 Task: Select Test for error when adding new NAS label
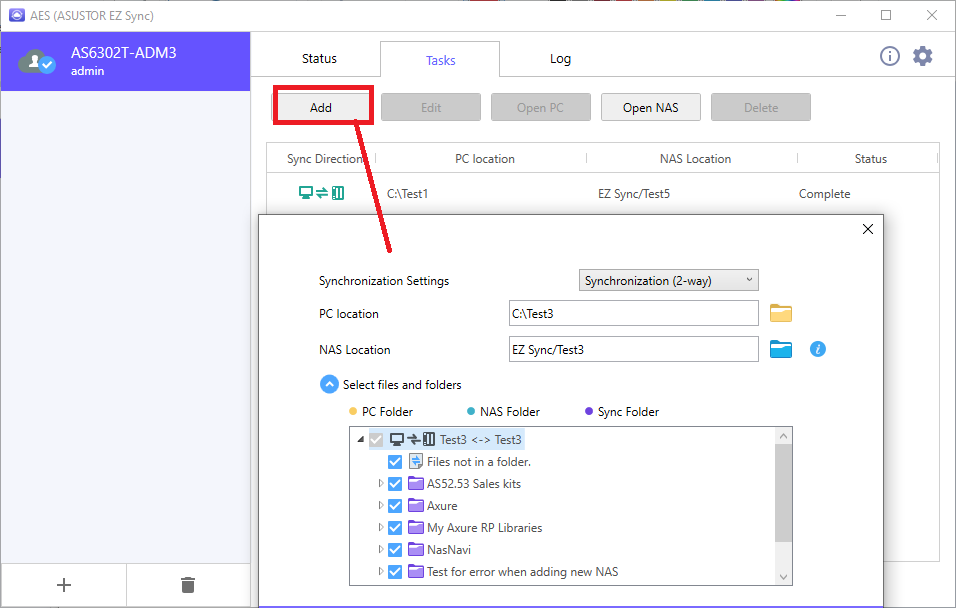point(523,571)
